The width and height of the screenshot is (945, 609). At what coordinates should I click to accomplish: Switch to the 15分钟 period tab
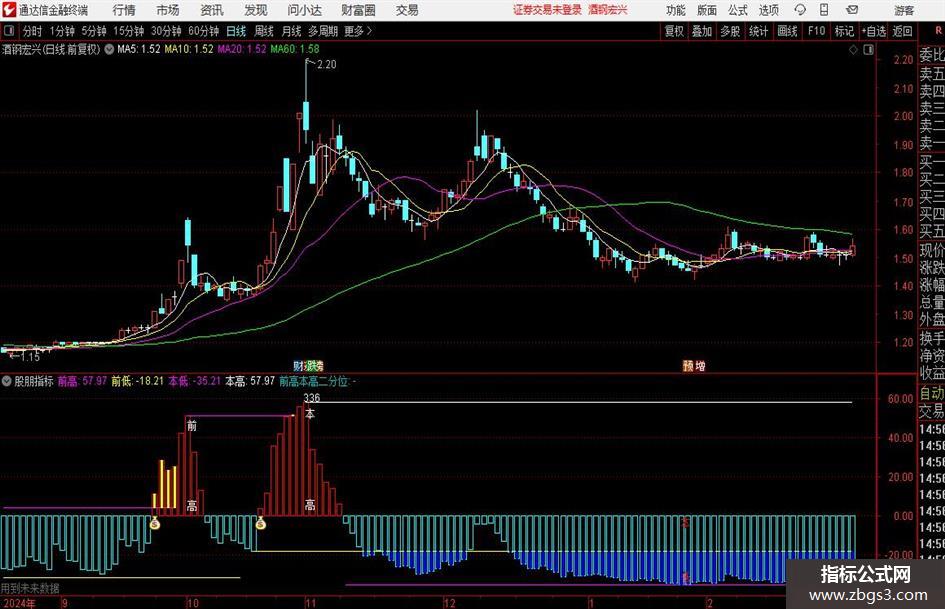[129, 31]
